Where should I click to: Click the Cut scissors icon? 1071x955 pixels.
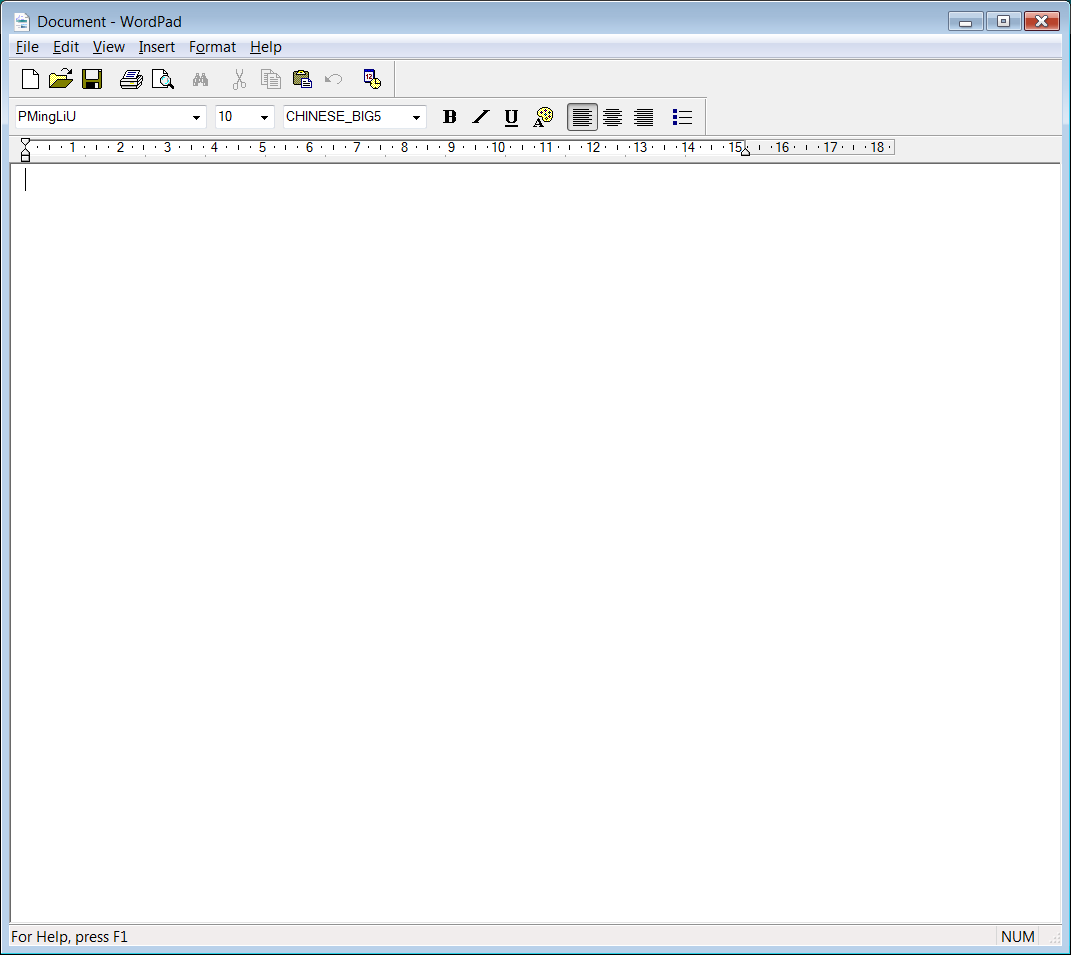click(x=239, y=79)
